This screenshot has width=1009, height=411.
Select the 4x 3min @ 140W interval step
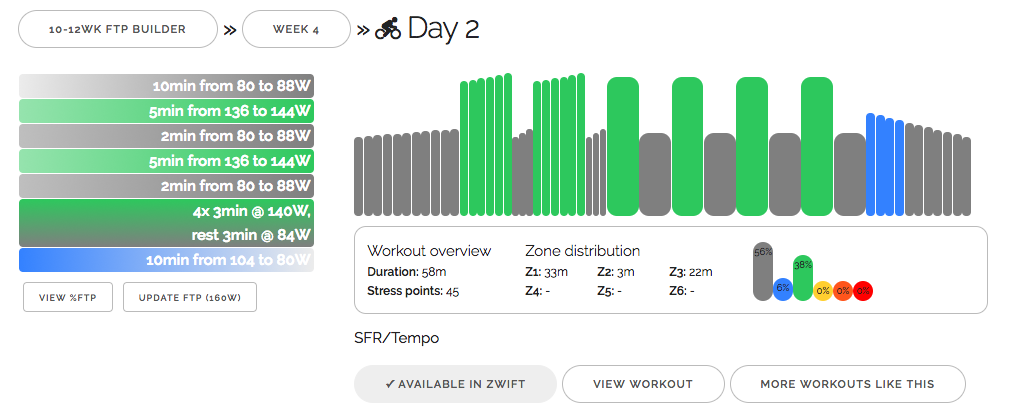coord(166,223)
